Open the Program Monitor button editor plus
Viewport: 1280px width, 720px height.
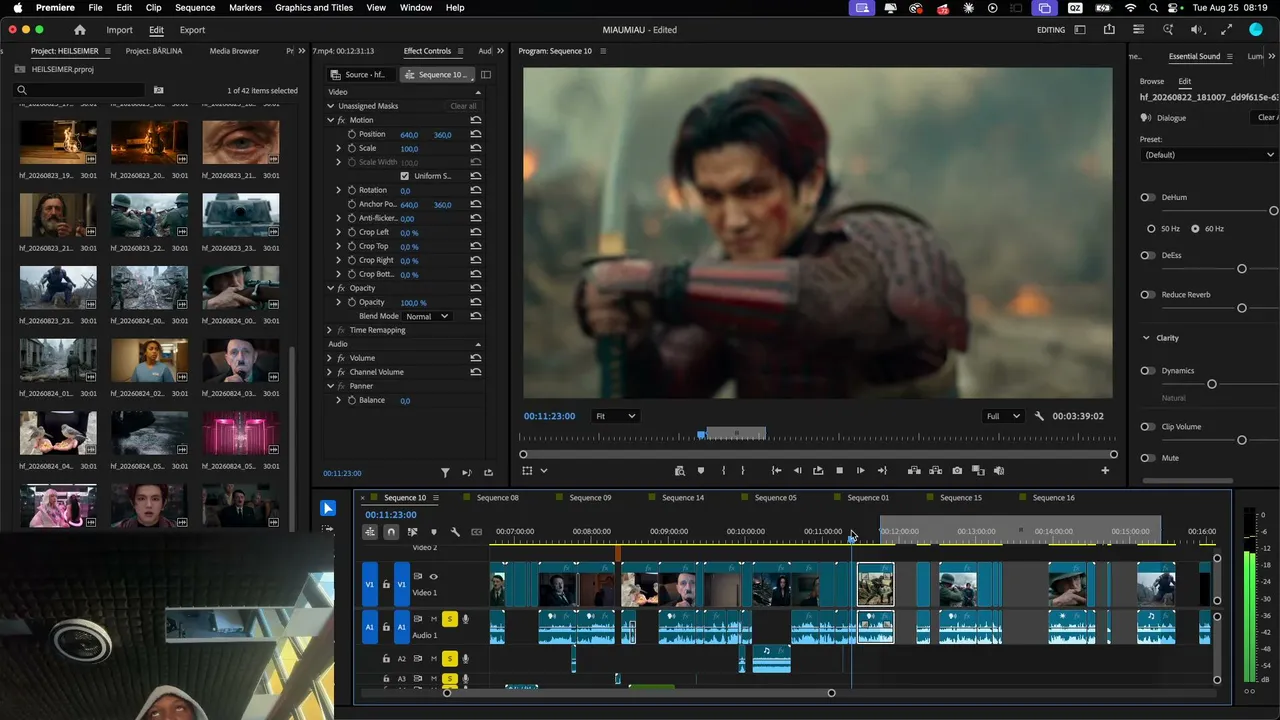1105,470
